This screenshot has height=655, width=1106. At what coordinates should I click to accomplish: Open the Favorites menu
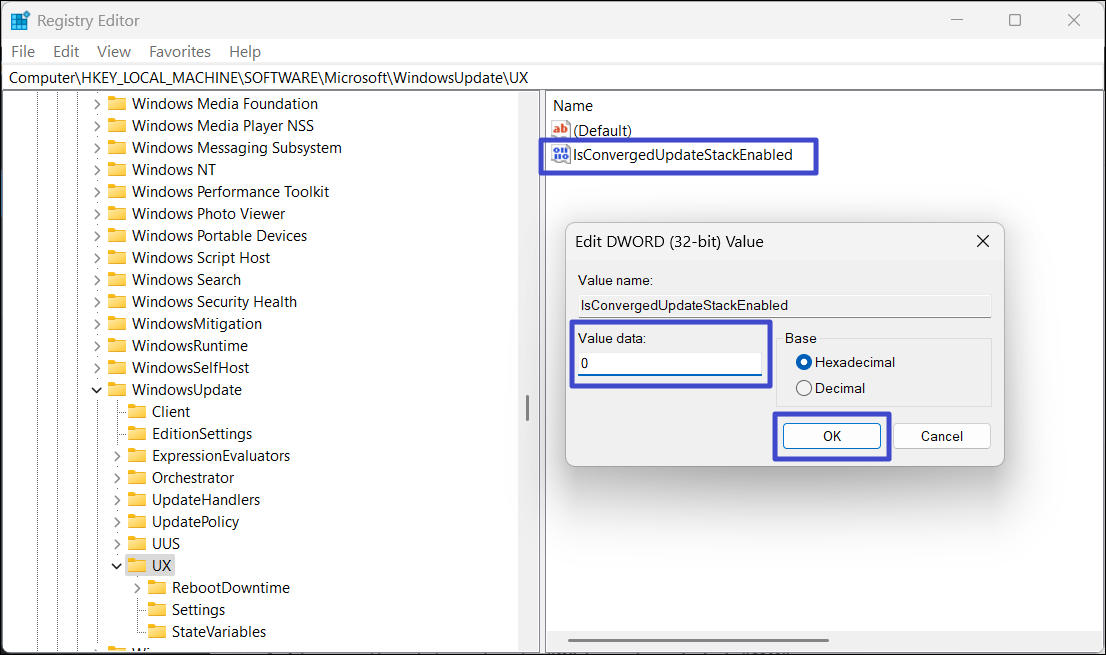180,52
